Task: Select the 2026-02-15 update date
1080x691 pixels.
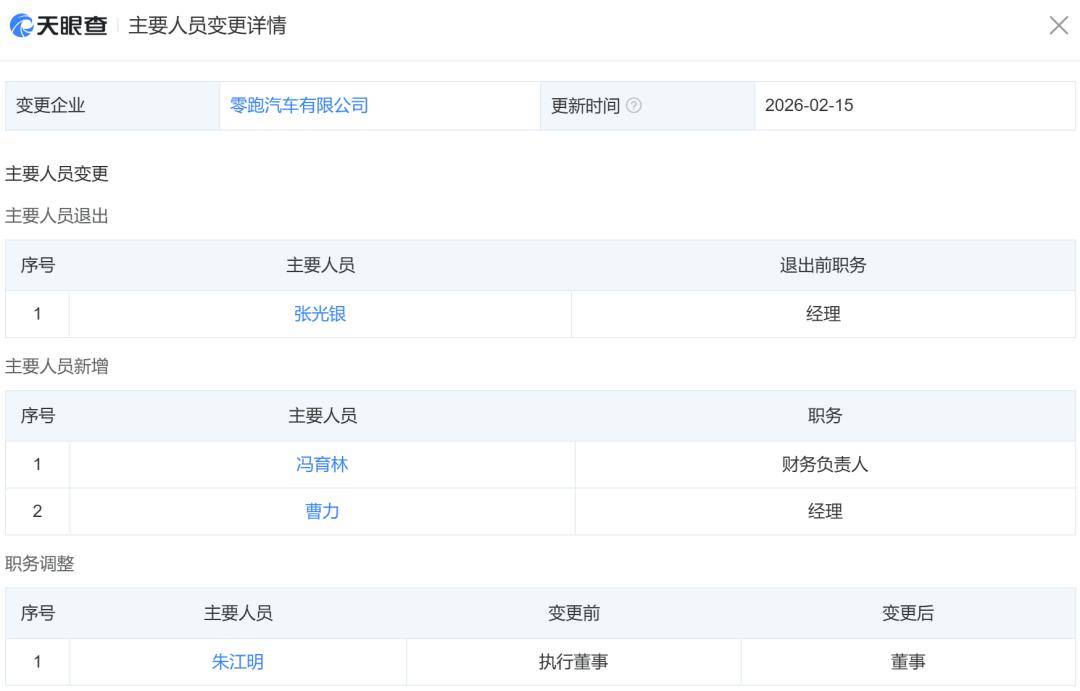Action: 809,105
